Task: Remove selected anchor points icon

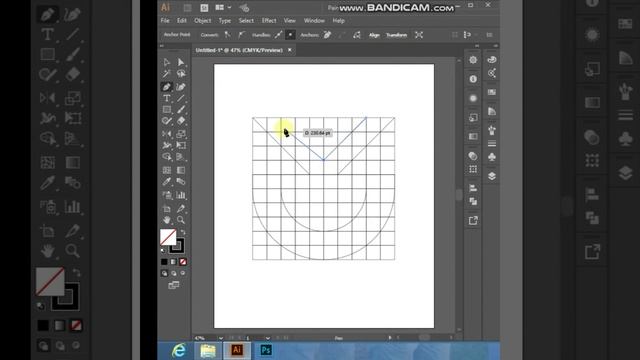Action: [x=327, y=35]
